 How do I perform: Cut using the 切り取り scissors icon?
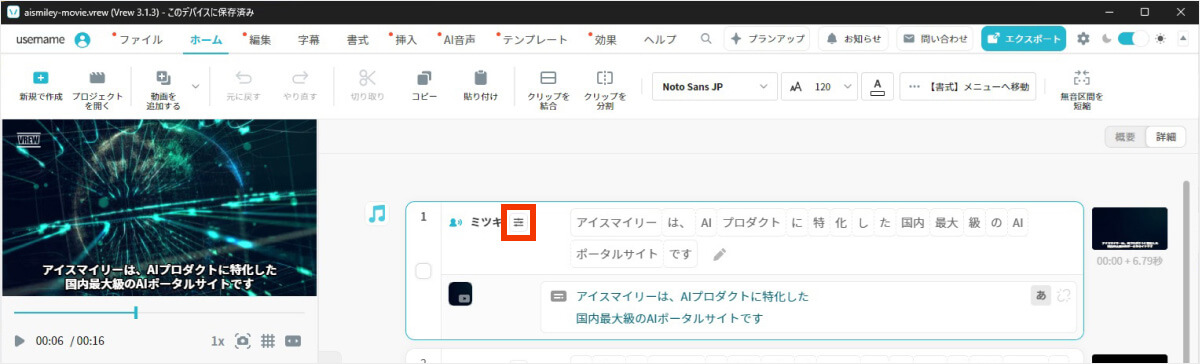pos(367,78)
